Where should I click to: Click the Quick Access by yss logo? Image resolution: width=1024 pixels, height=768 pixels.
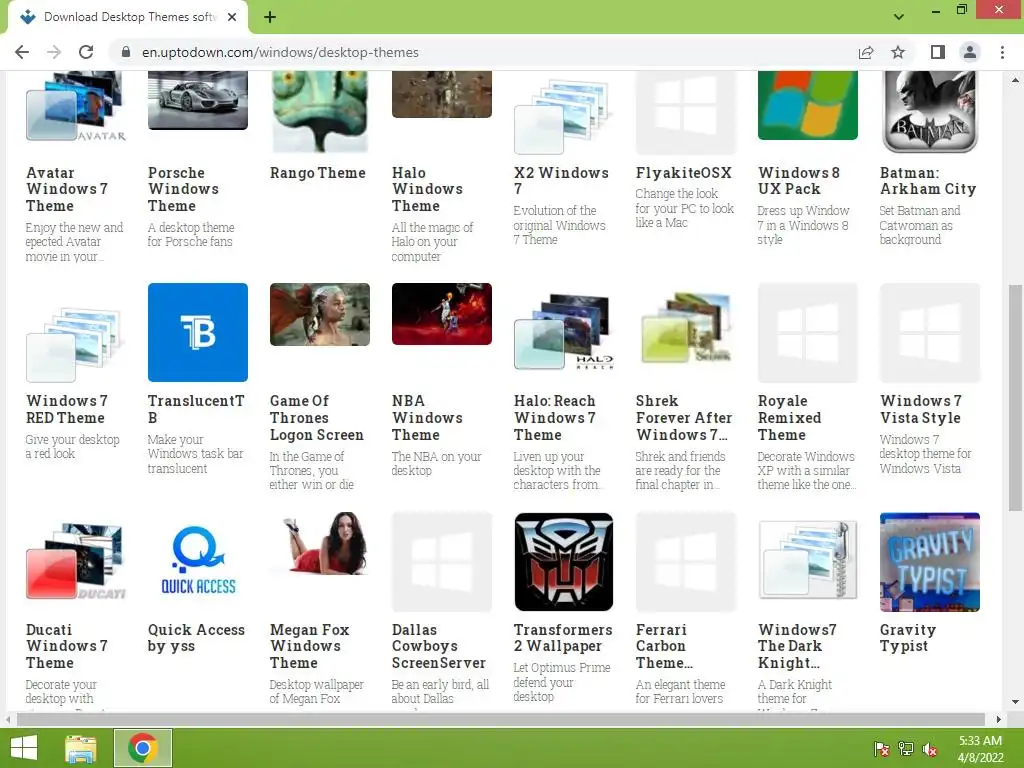point(198,560)
